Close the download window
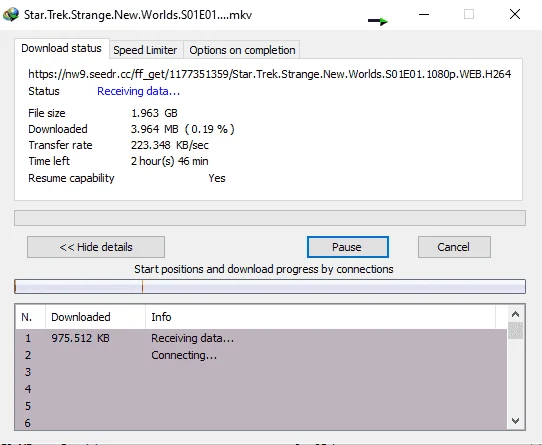 click(515, 15)
